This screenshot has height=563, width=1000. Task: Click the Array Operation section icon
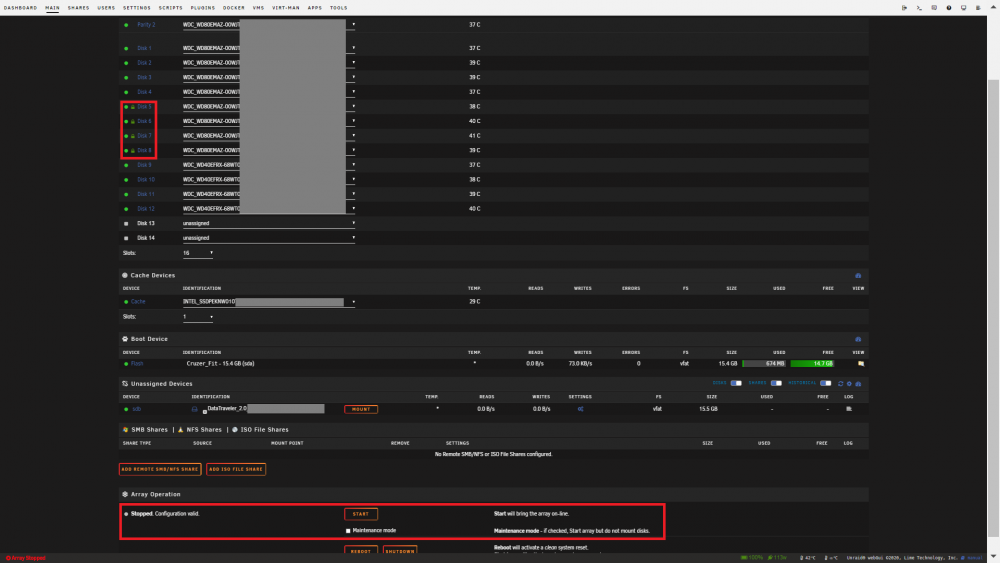125,494
